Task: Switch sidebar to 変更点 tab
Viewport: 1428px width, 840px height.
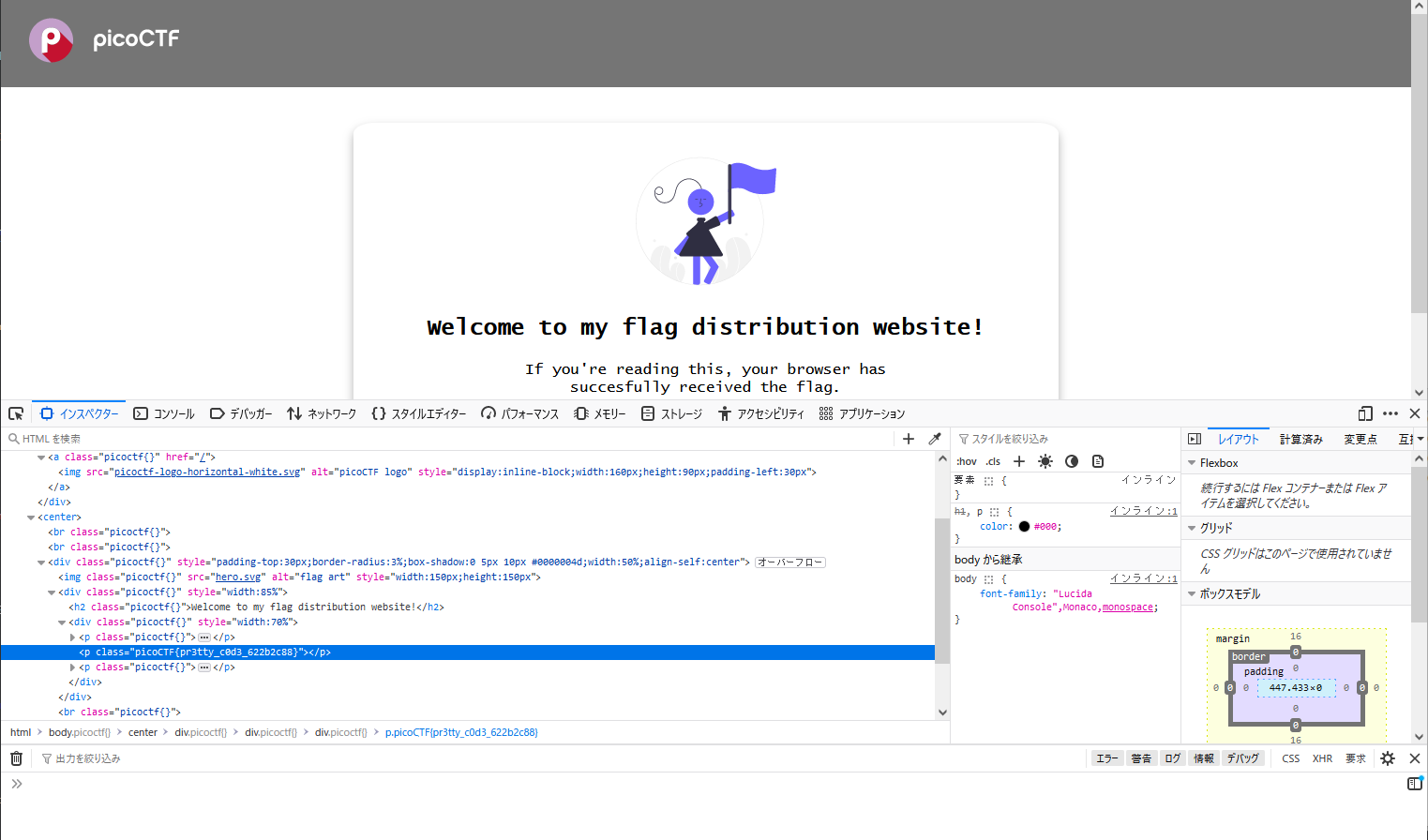Action: point(1360,439)
